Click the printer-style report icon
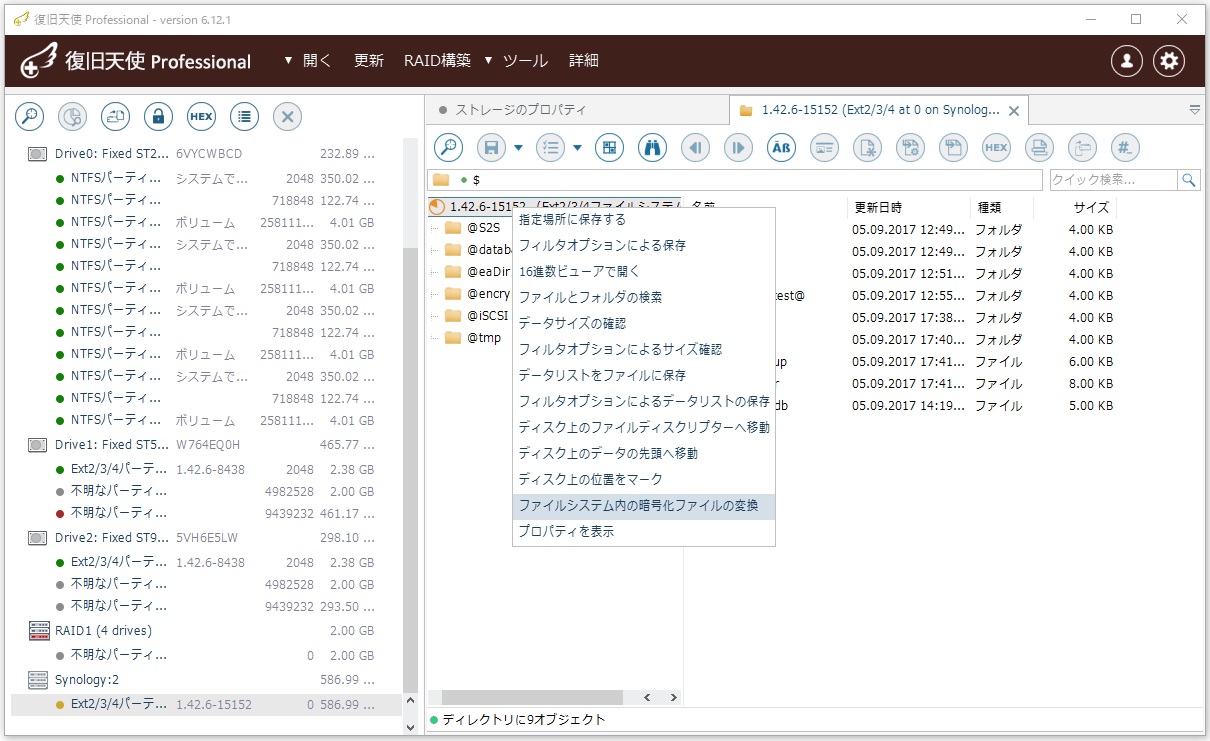This screenshot has height=741, width=1210. pyautogui.click(x=1039, y=148)
